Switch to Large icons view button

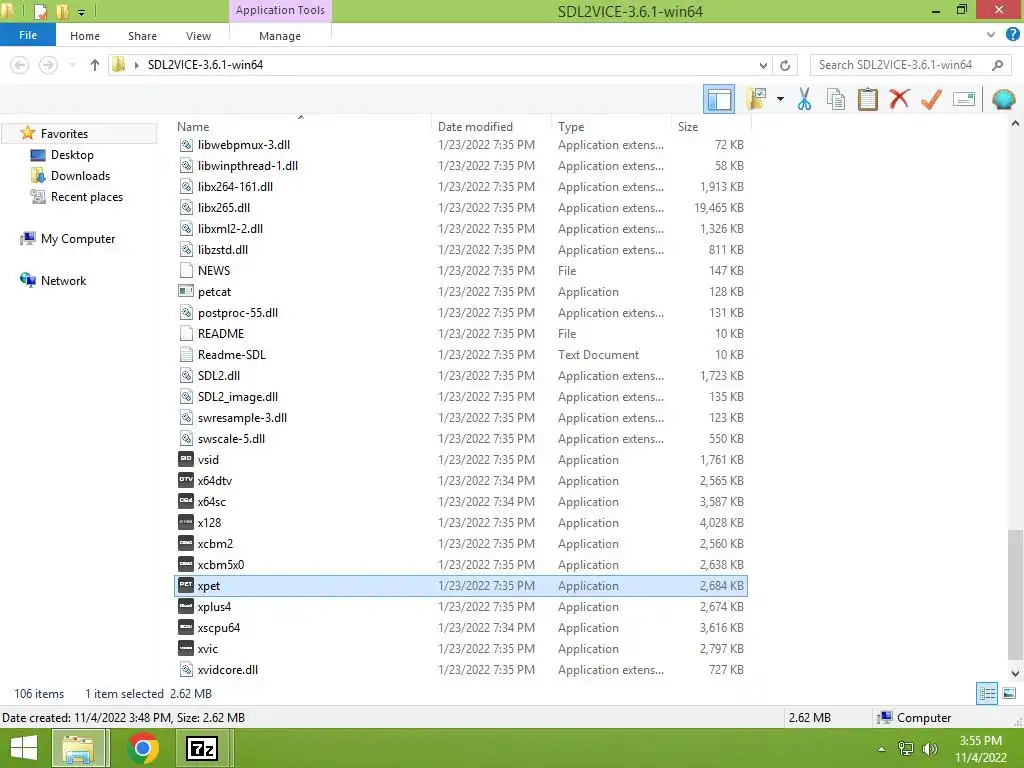tap(1009, 694)
